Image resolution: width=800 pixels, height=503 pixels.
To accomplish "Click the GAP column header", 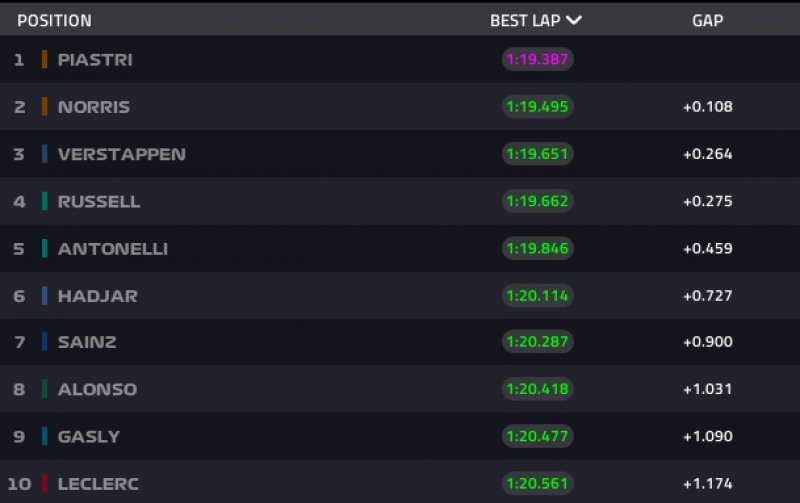I will click(x=707, y=20).
